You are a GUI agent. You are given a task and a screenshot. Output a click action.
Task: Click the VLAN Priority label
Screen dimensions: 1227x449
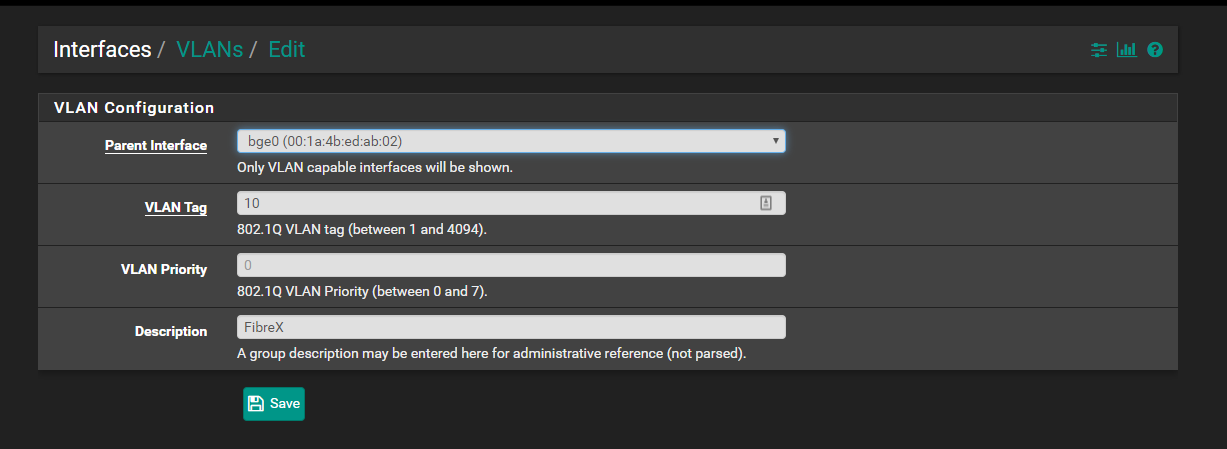pos(164,269)
